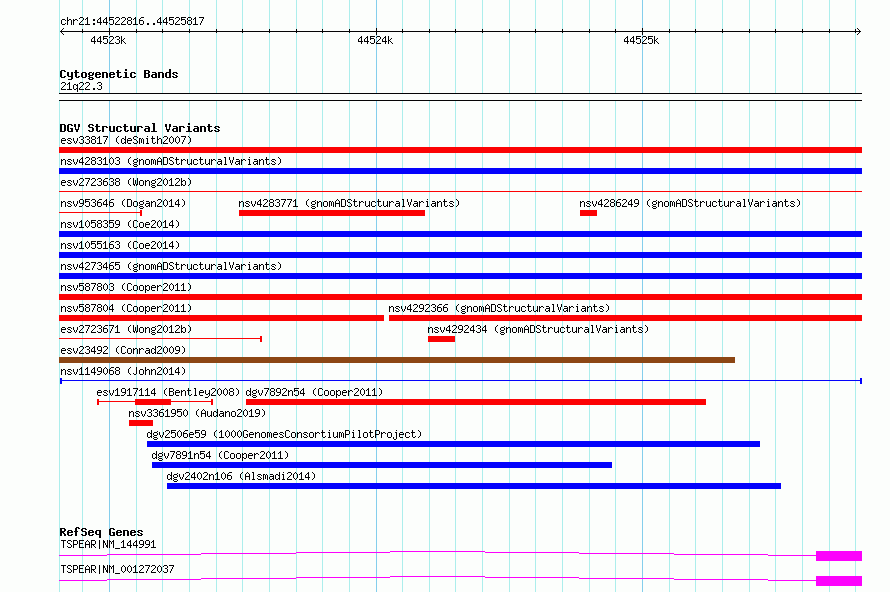Image resolution: width=890 pixels, height=592 pixels.
Task: Click the 44524k ruler position label
Action: (375, 40)
